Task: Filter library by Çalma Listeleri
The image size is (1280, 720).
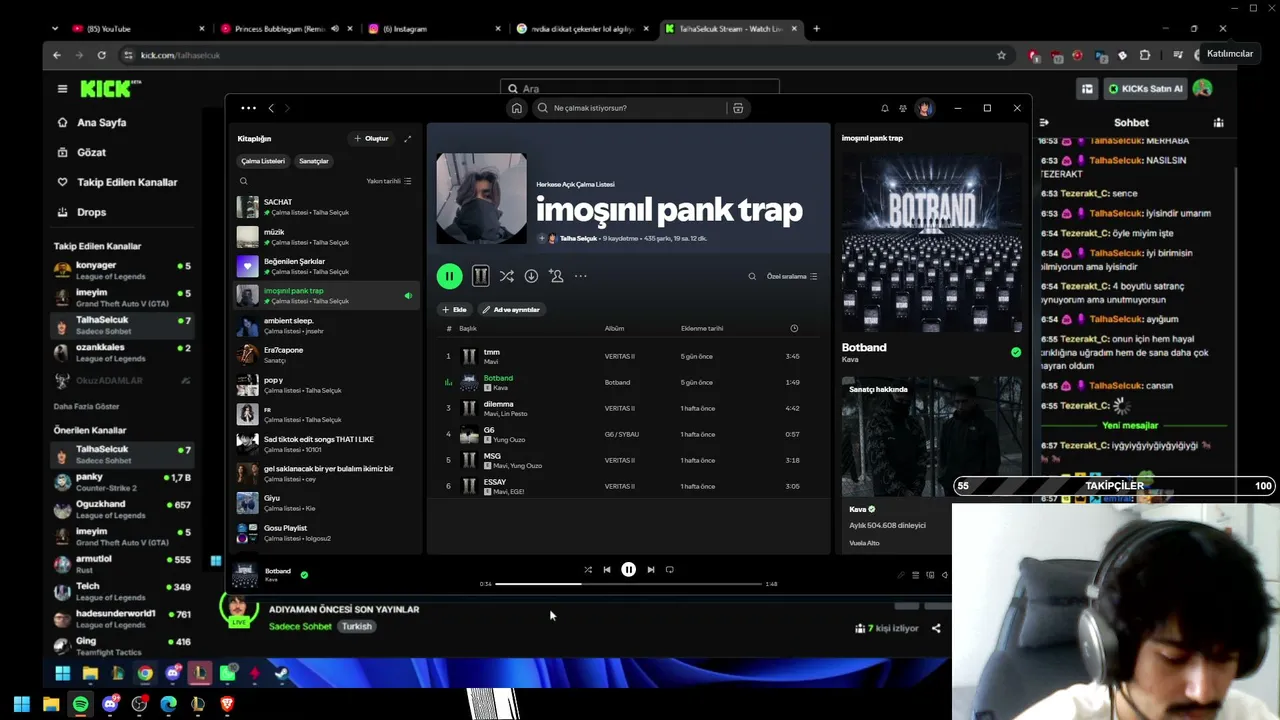Action: tap(263, 161)
